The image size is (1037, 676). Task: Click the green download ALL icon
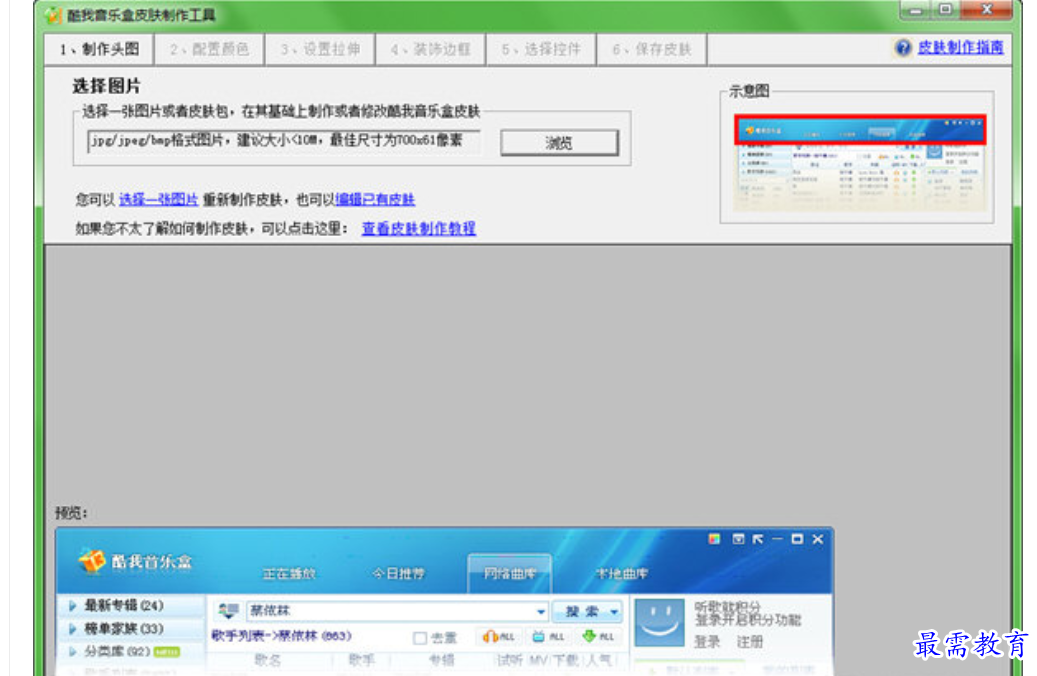click(598, 636)
